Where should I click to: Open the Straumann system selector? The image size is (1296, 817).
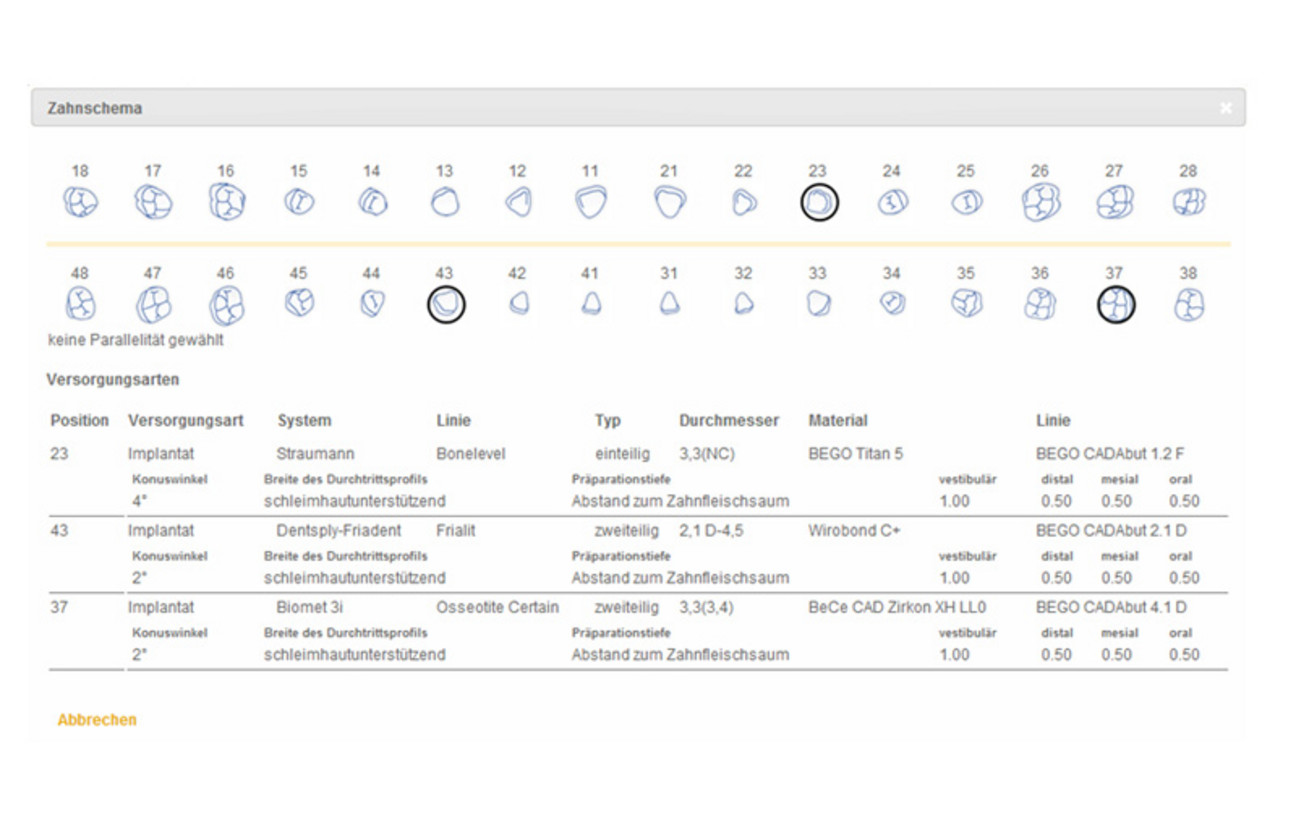pyautogui.click(x=310, y=453)
